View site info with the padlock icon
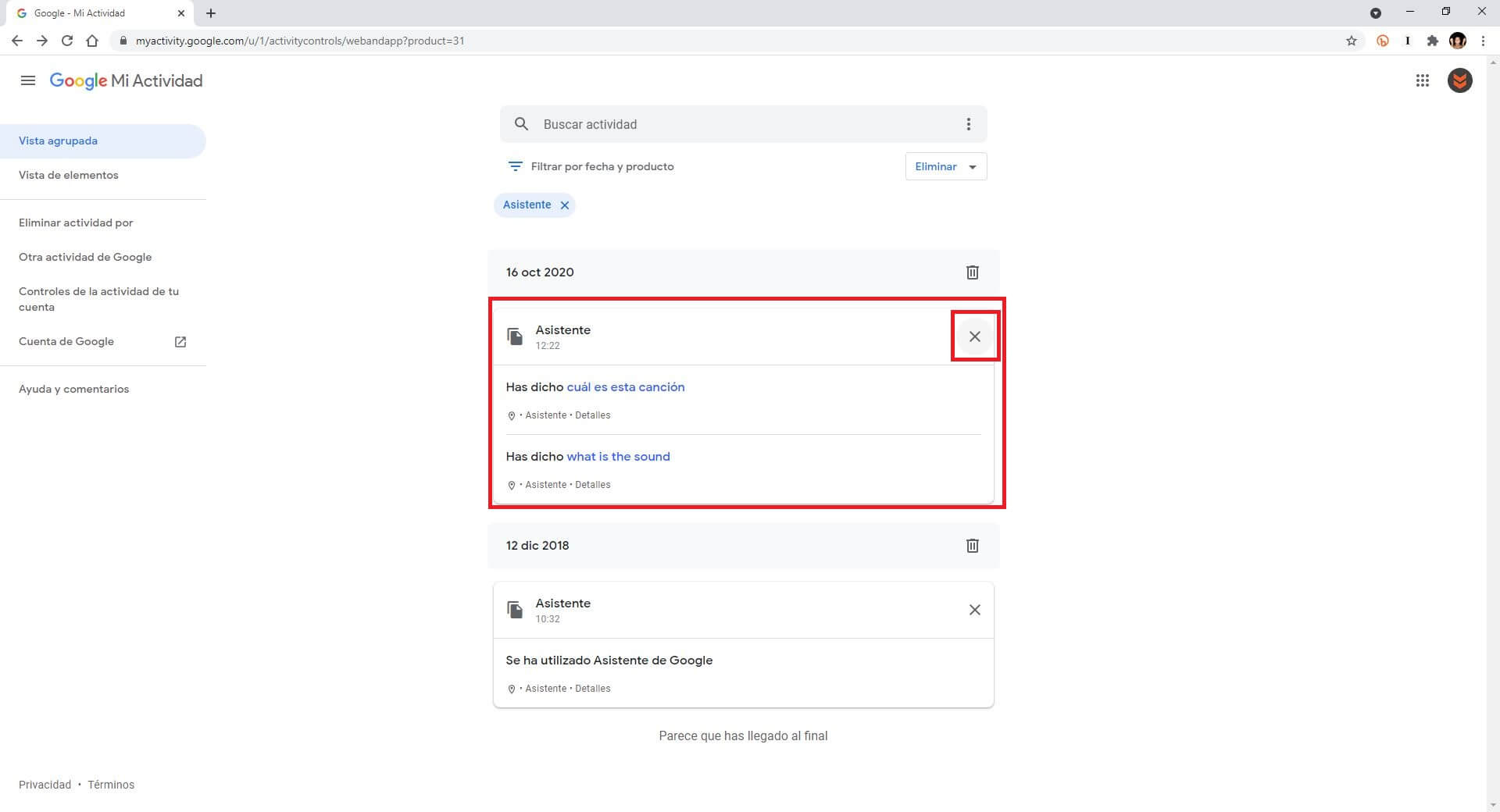Screen dimensions: 1500x812 [x=123, y=41]
